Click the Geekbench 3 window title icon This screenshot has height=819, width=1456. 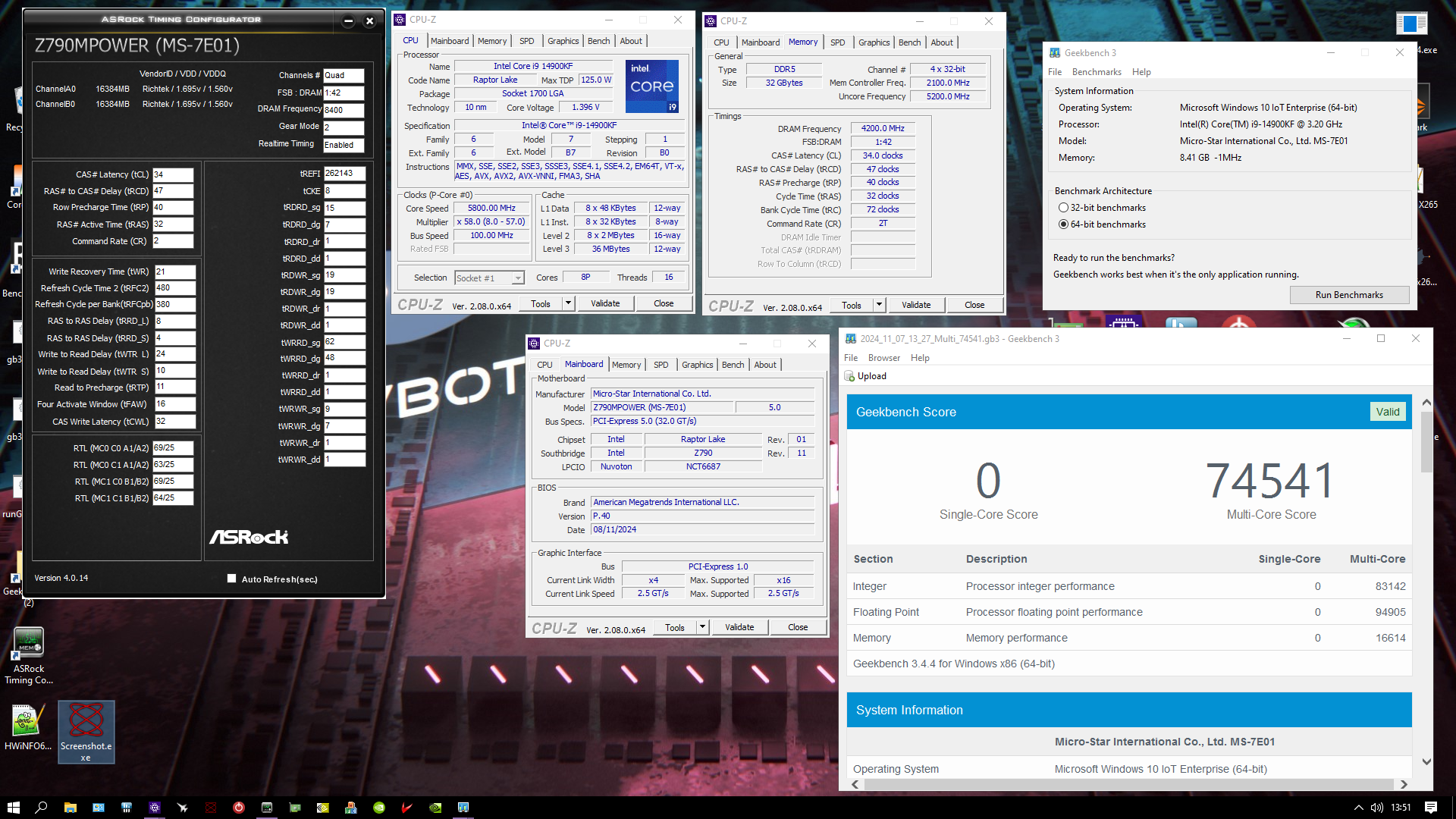coord(1055,52)
